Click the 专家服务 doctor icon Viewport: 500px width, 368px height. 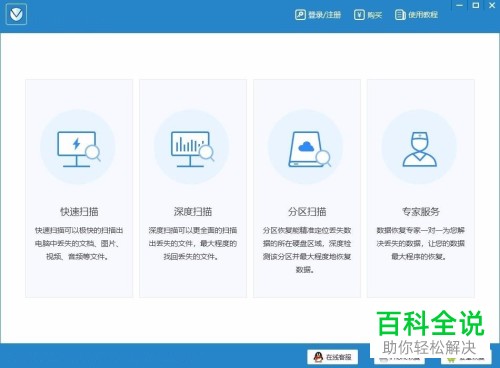[420, 149]
